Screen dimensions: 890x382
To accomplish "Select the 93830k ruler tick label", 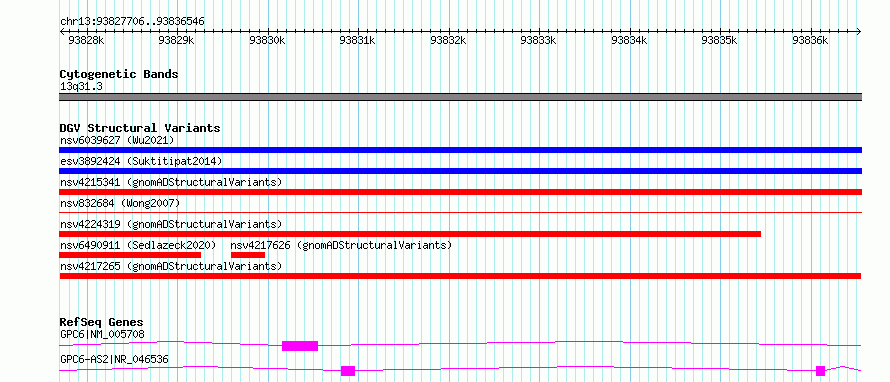I will (267, 40).
